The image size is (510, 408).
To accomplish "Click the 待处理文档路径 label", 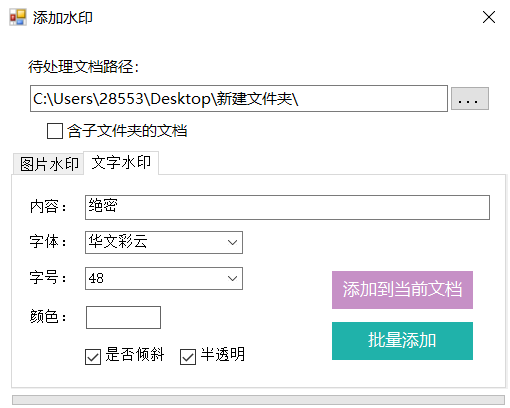I will point(83,67).
